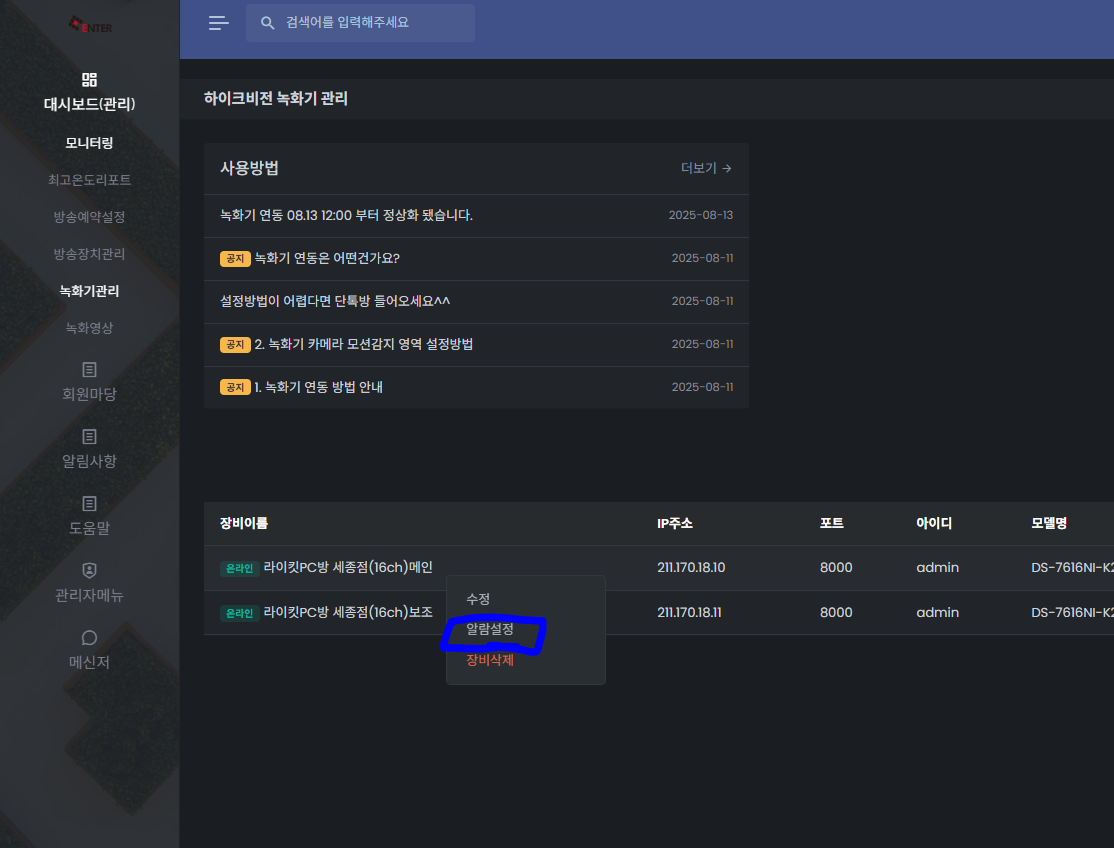Open 회원마당 sidebar icon

(x=89, y=370)
